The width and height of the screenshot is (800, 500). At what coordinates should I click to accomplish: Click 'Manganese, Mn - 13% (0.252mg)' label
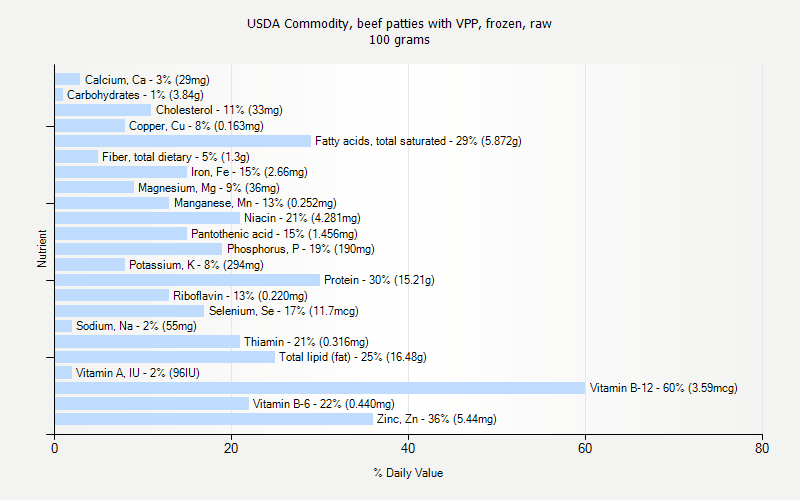(255, 203)
